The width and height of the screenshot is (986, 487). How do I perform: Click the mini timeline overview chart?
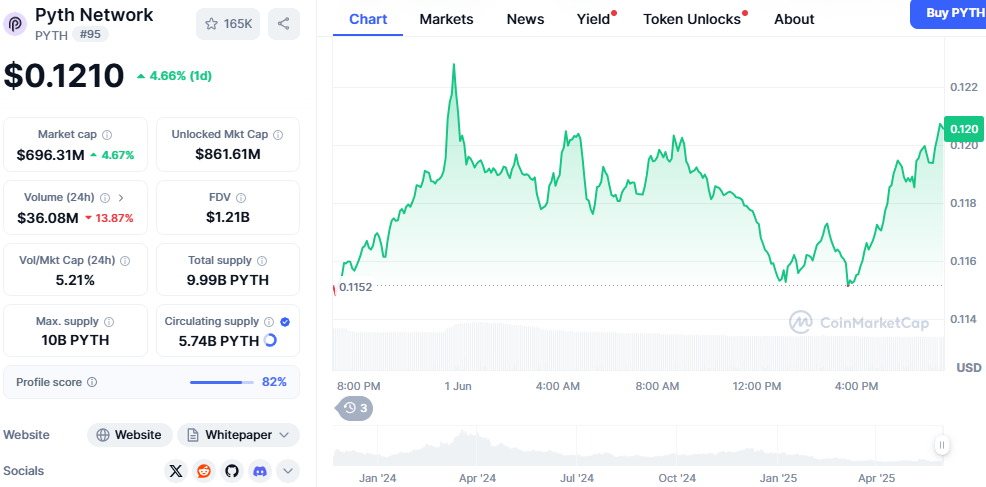(x=638, y=446)
